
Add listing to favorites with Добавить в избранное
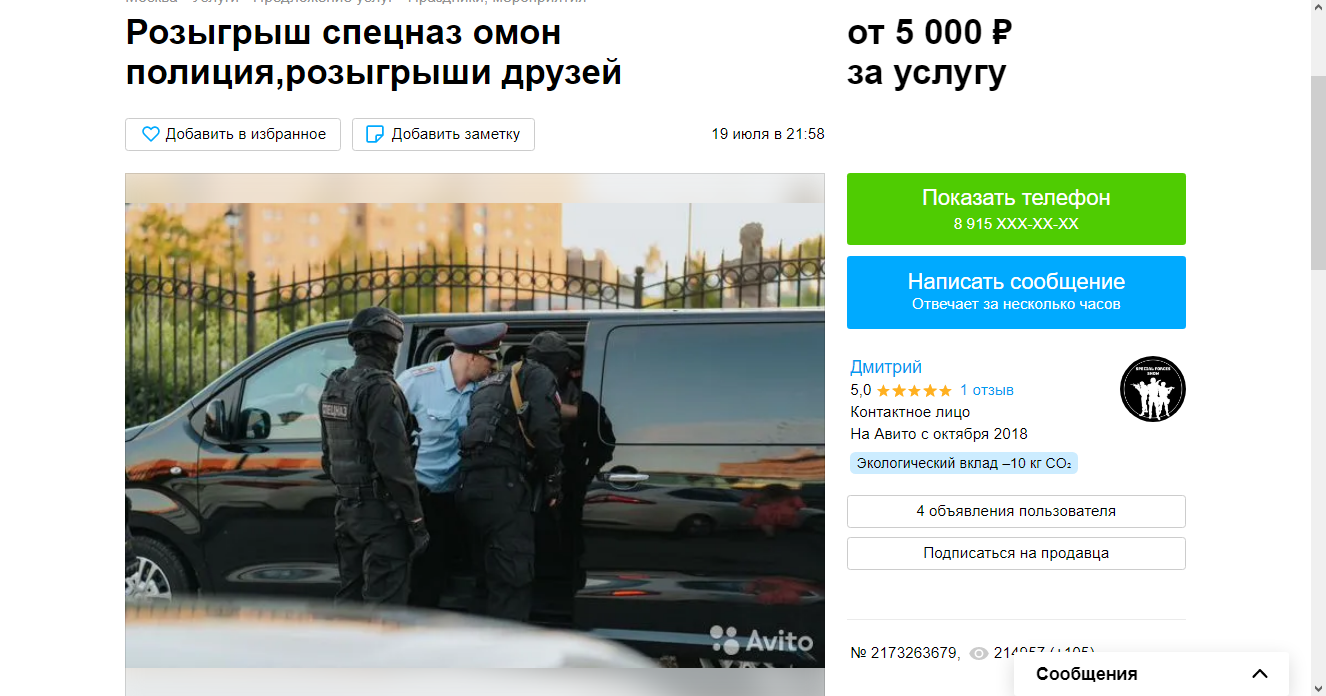pyautogui.click(x=233, y=134)
